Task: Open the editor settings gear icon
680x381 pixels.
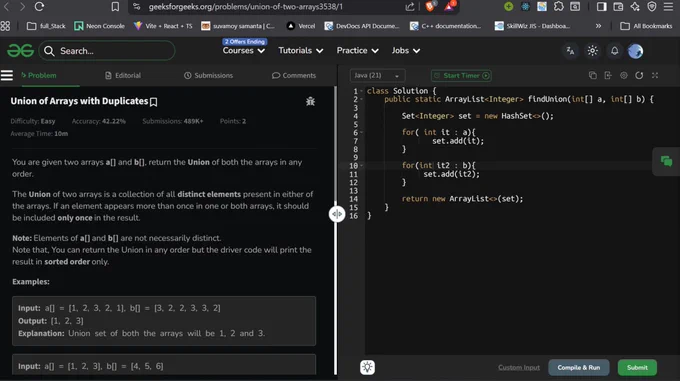Action: coord(624,75)
